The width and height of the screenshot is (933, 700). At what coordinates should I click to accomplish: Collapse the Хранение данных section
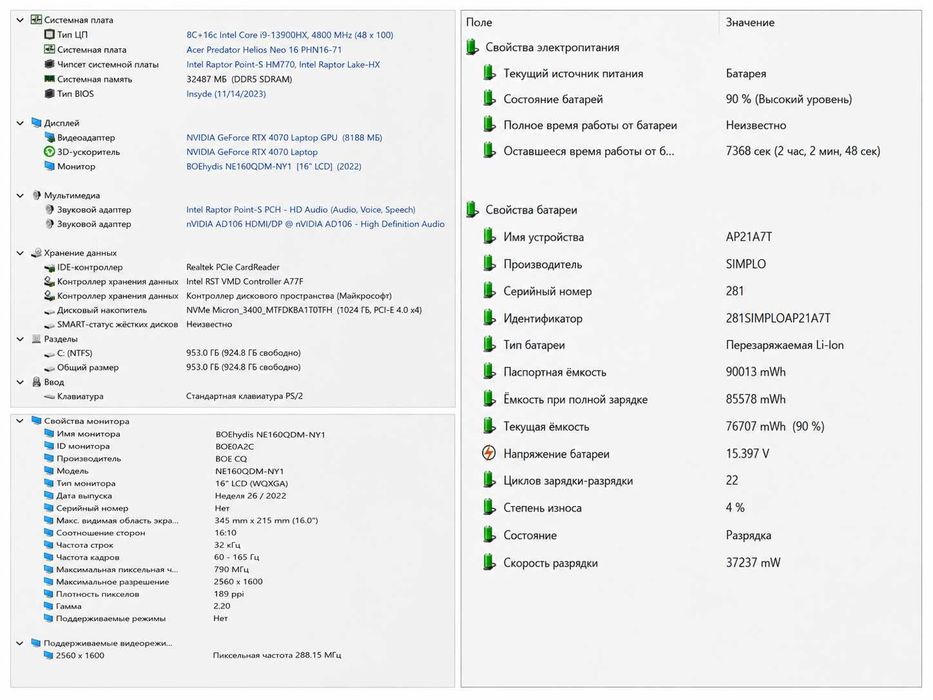coord(20,253)
